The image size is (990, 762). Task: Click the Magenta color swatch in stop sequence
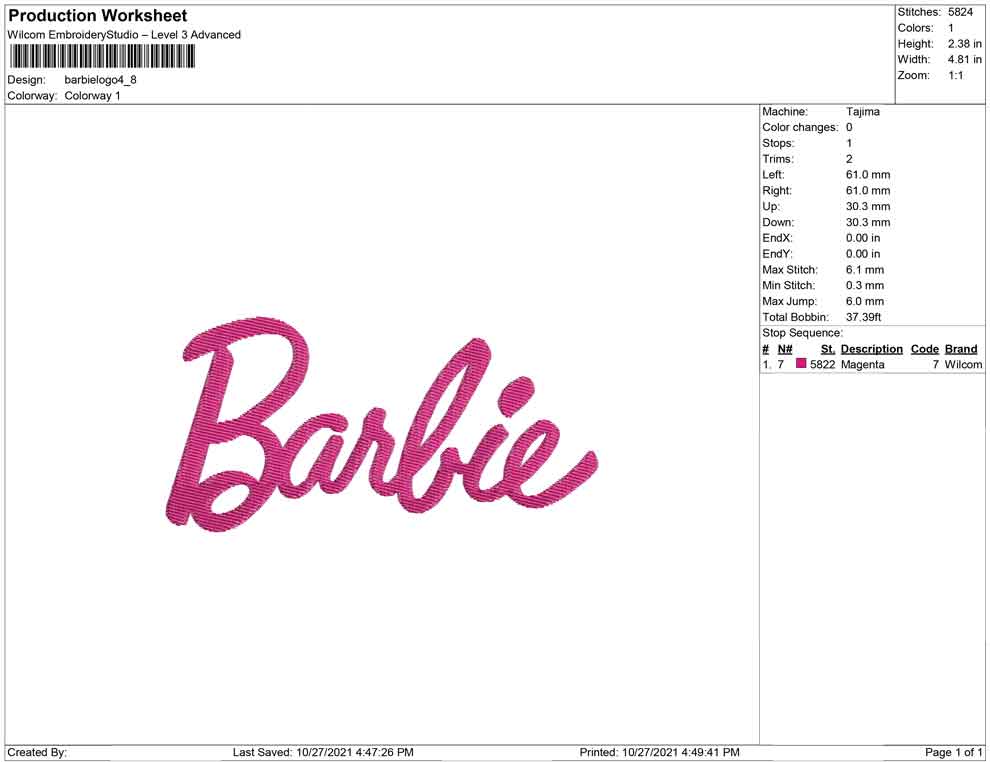(801, 363)
